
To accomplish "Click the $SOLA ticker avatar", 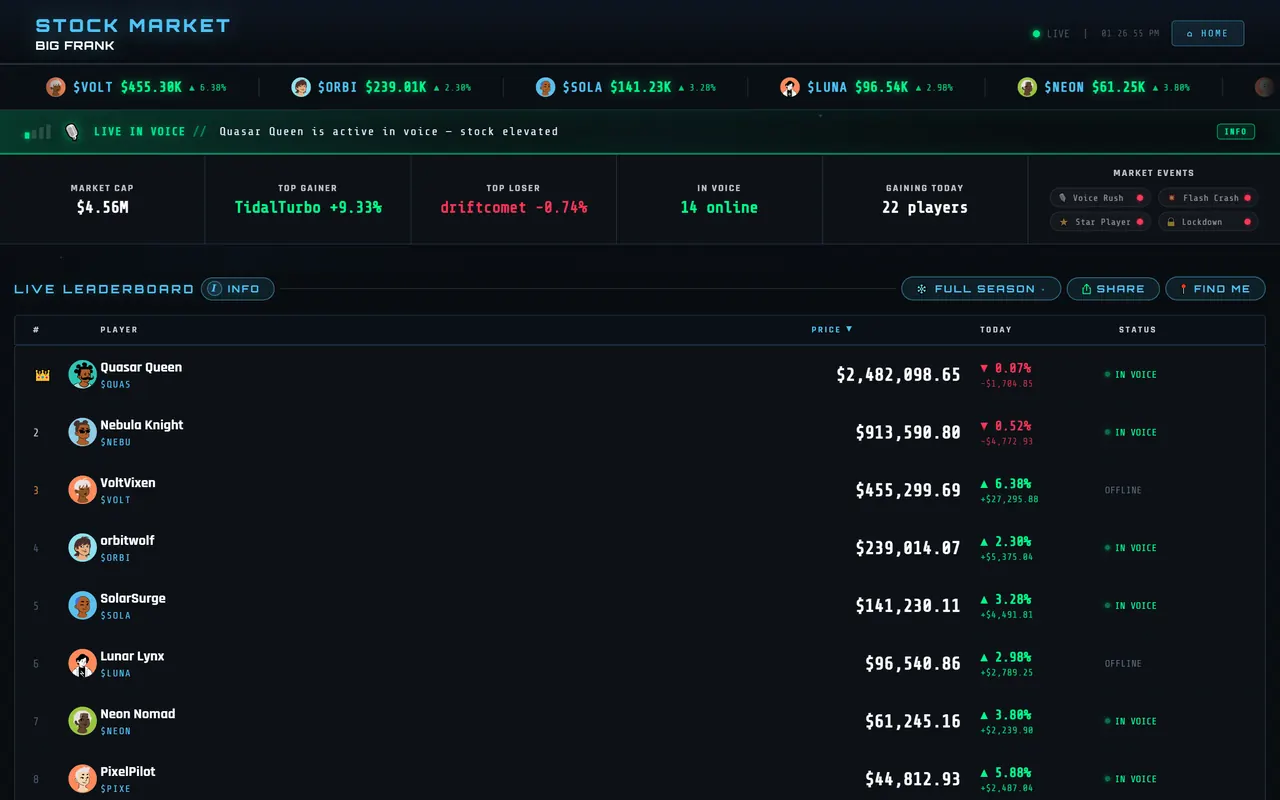I will tap(545, 87).
